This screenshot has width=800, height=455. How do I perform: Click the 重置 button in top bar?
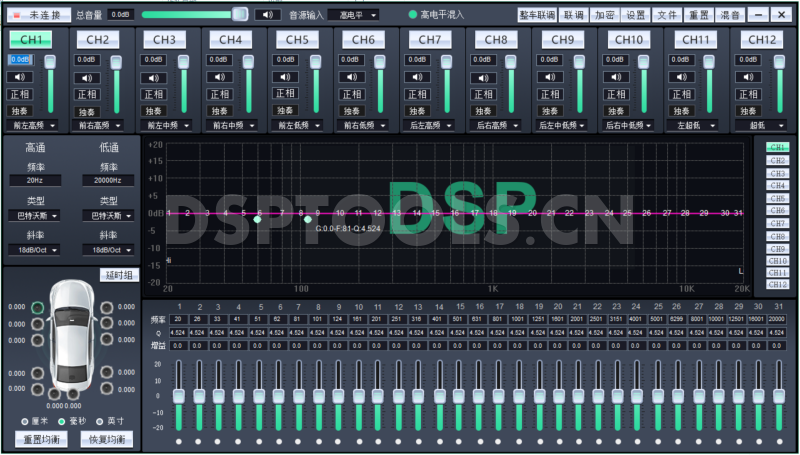698,15
